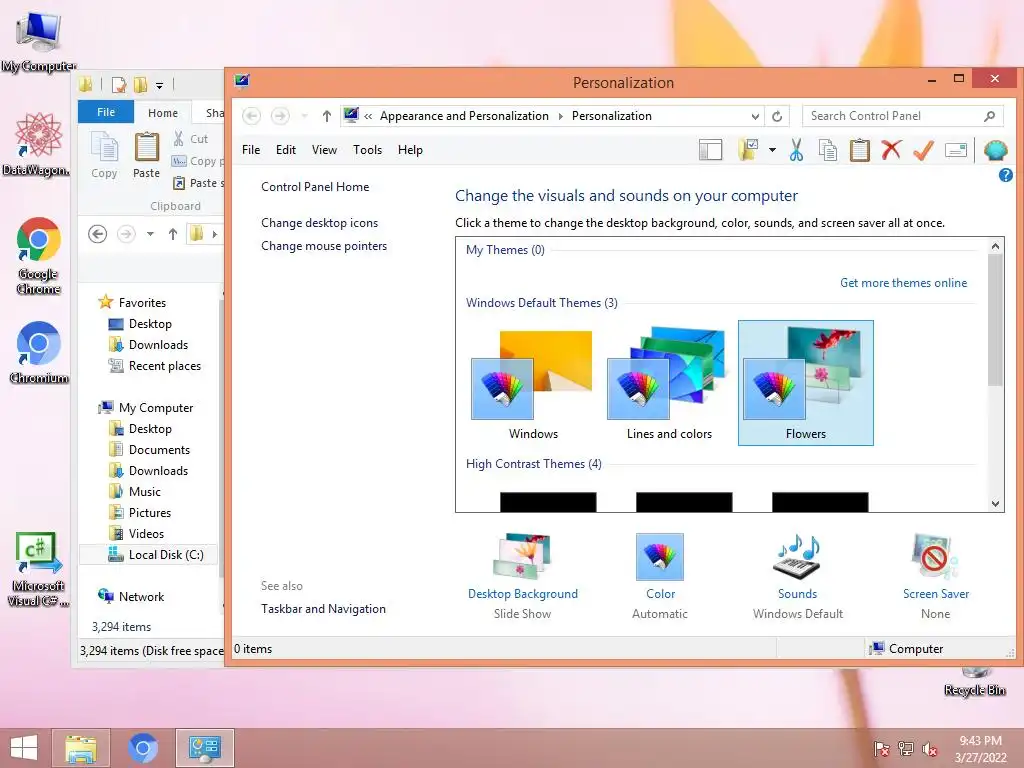Screen dimensions: 1024x768
Task: Click Forward arrow in Personalization window
Action: tap(280, 116)
